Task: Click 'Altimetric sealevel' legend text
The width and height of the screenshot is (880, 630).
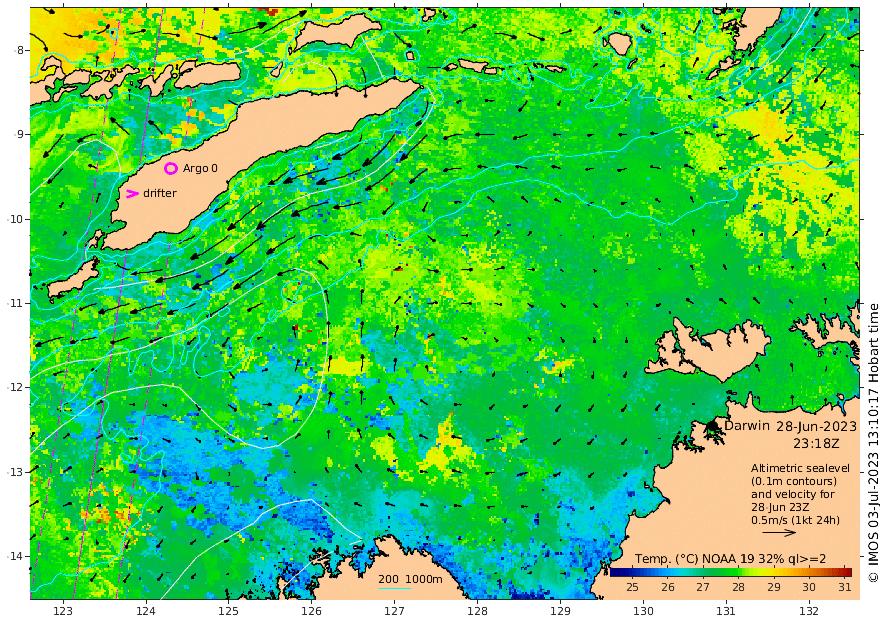Action: 800,468
